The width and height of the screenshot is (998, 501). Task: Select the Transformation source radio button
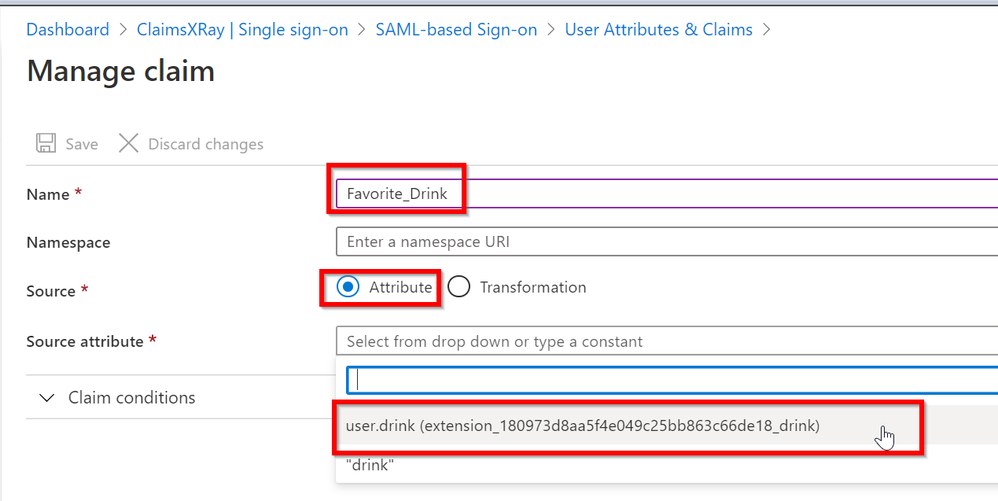[x=459, y=287]
